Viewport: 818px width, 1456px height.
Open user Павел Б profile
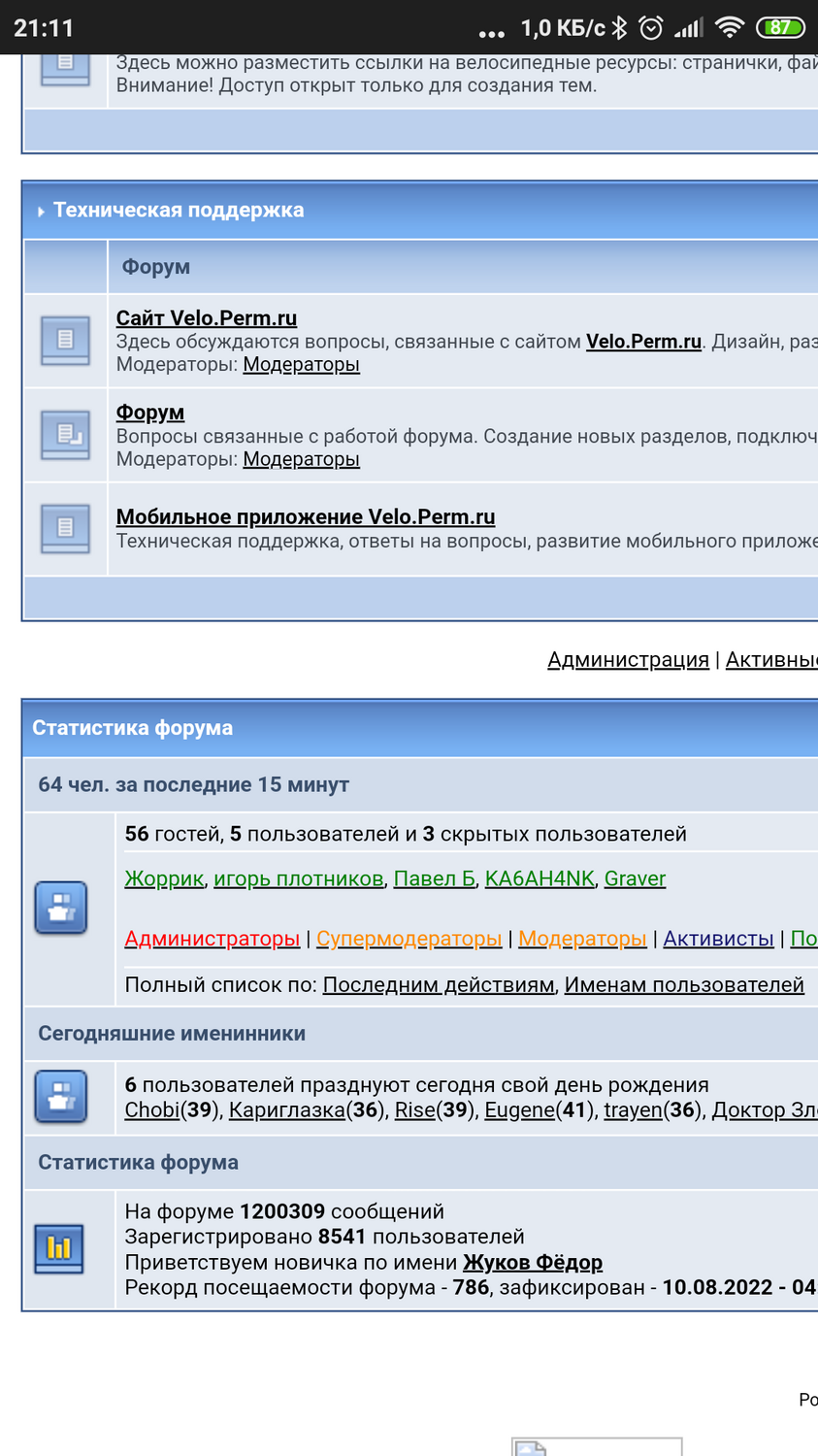click(x=435, y=878)
